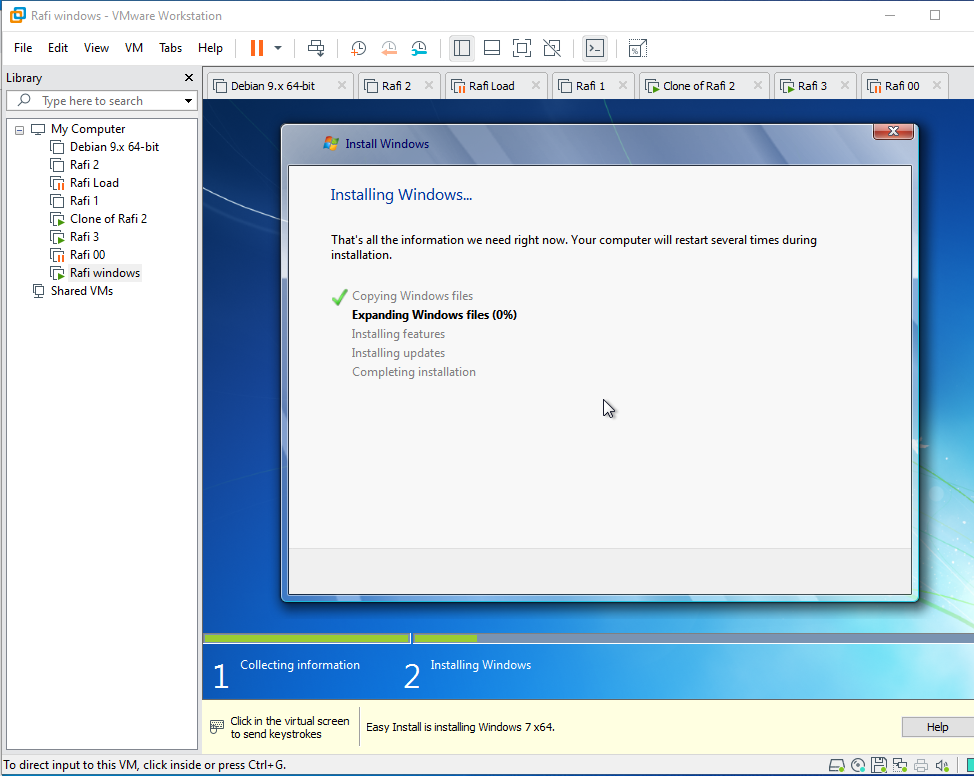
Task: Click the 'Expanding Windows files (0%)' text
Action: point(434,315)
